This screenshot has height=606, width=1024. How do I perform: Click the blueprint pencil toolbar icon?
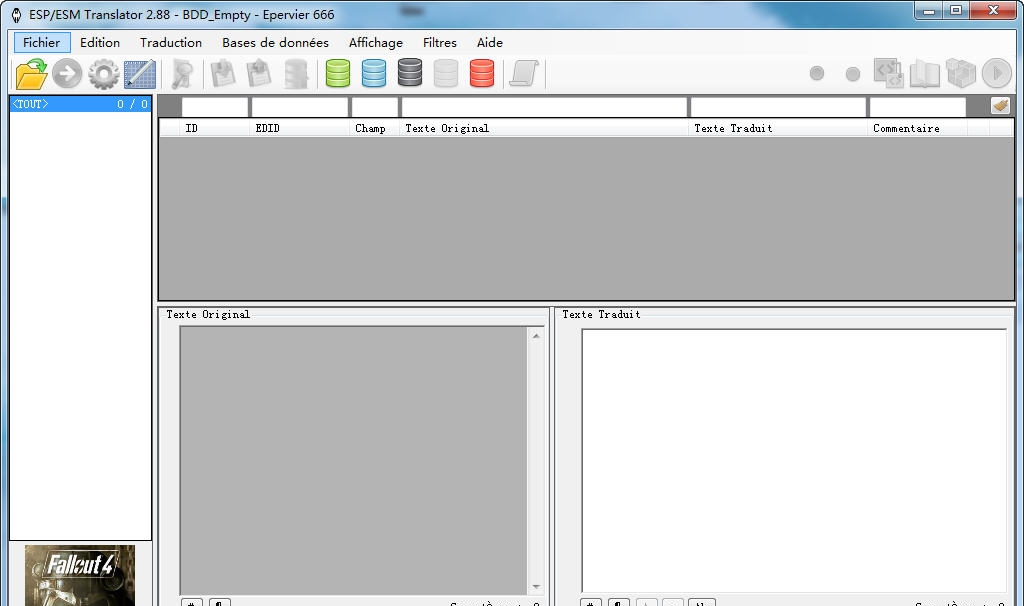[x=139, y=74]
